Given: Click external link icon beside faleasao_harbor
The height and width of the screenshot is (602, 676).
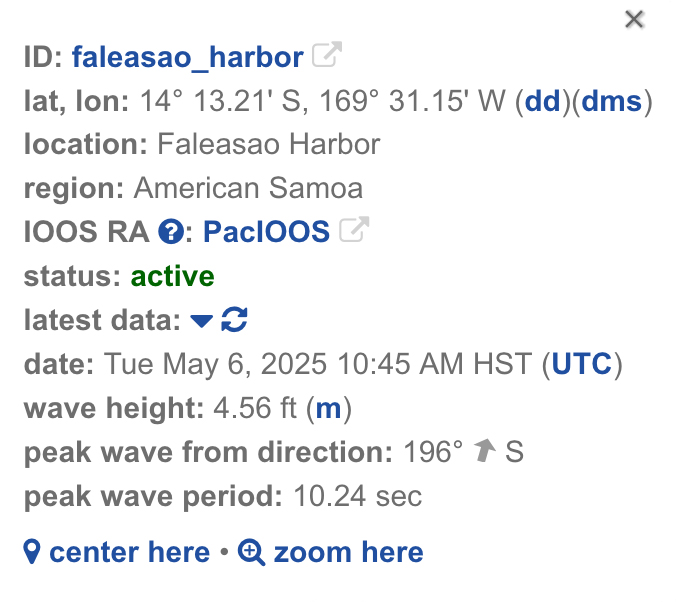Looking at the screenshot, I should click(x=327, y=54).
